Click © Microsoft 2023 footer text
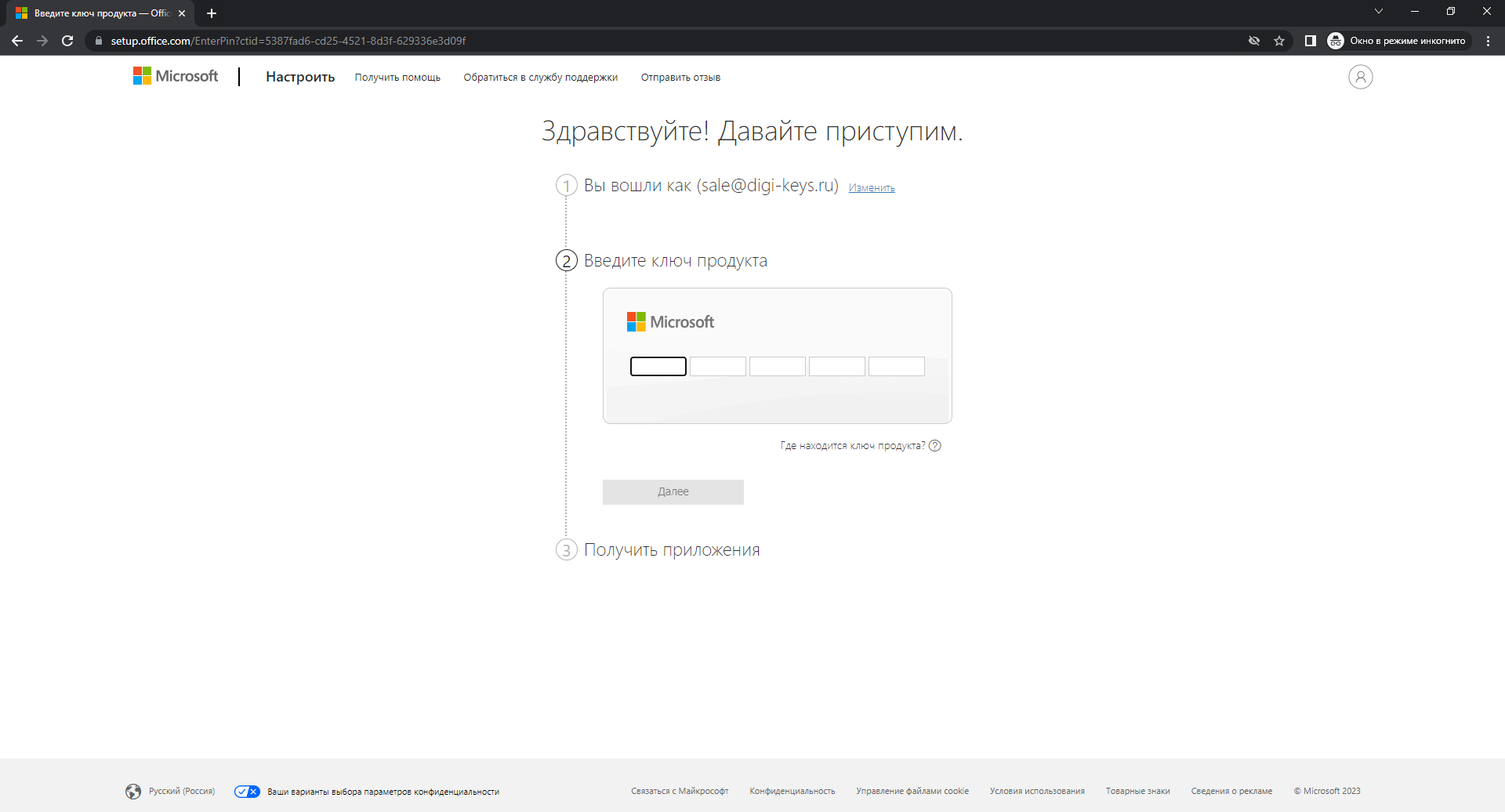Viewport: 1505px width, 812px height. click(1327, 792)
